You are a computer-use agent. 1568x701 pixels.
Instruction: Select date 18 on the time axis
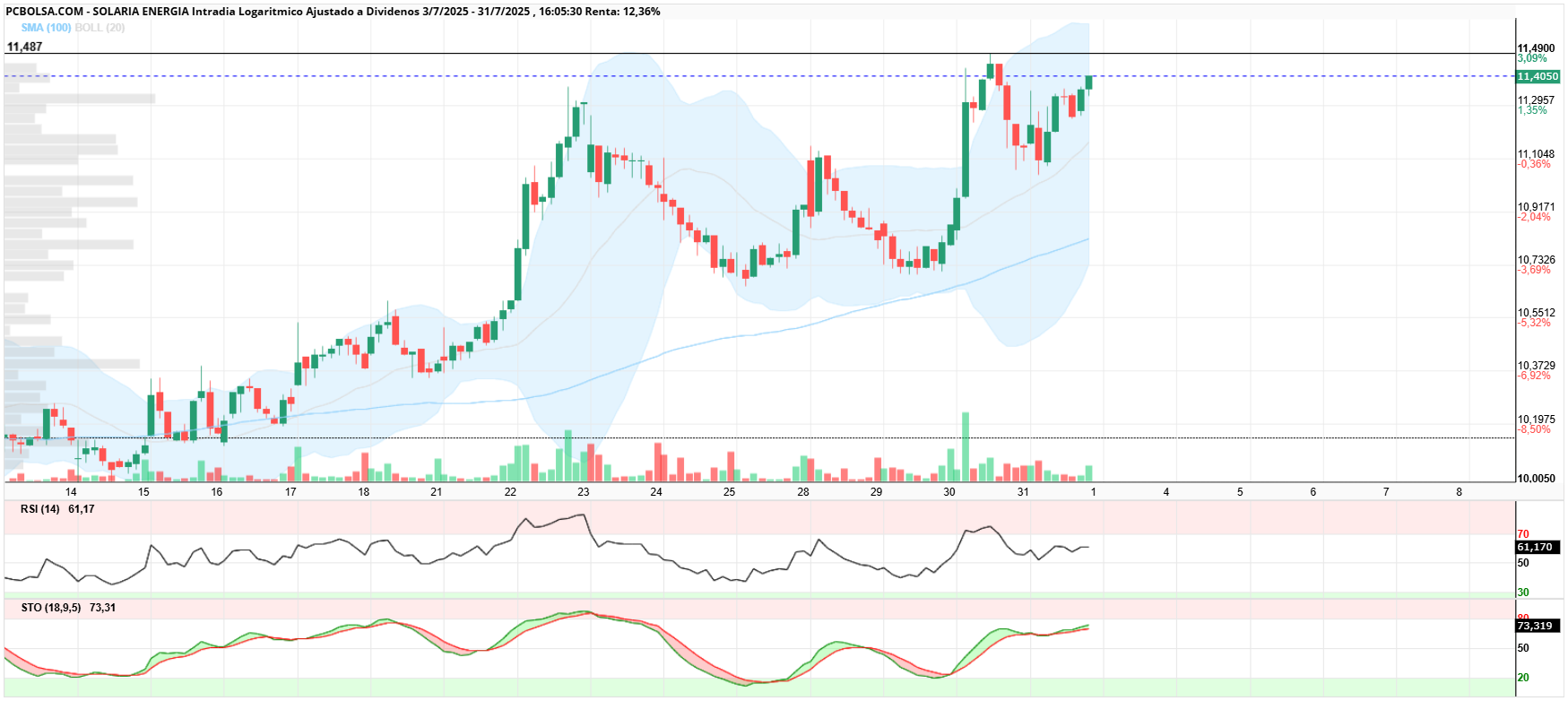(364, 491)
